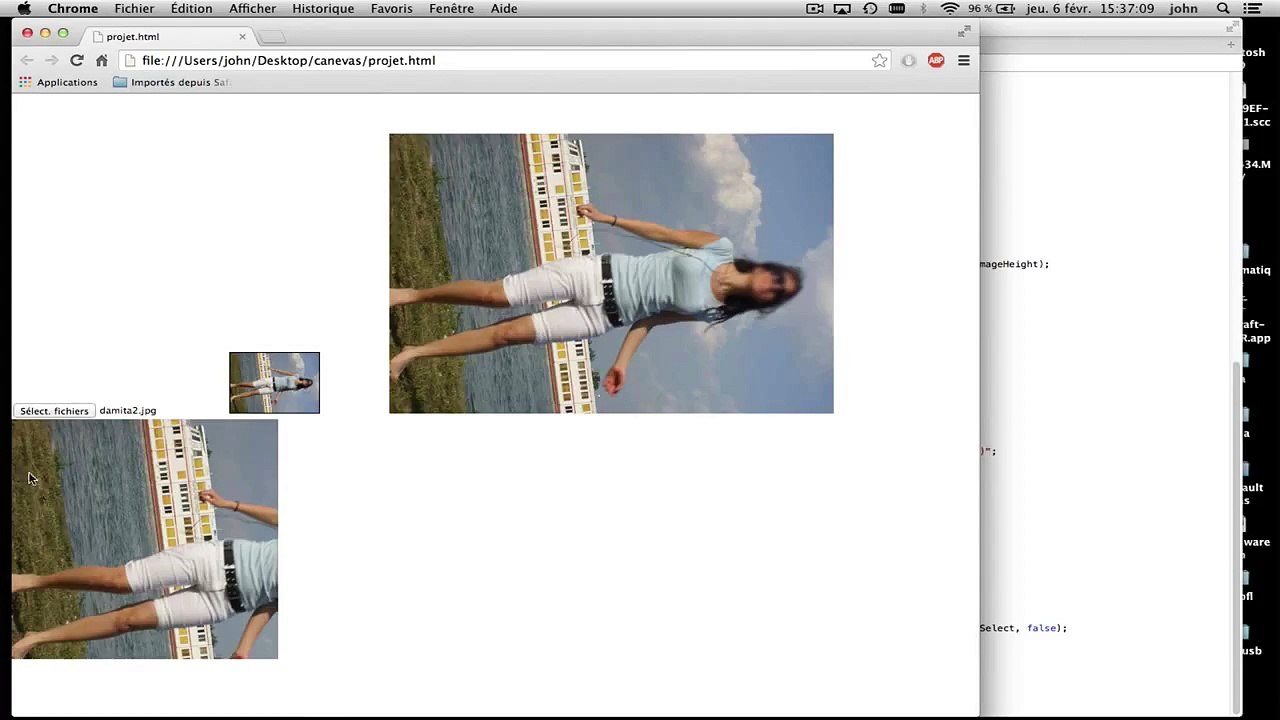The width and height of the screenshot is (1280, 720).
Task: Open the Fichier menu
Action: tap(134, 9)
